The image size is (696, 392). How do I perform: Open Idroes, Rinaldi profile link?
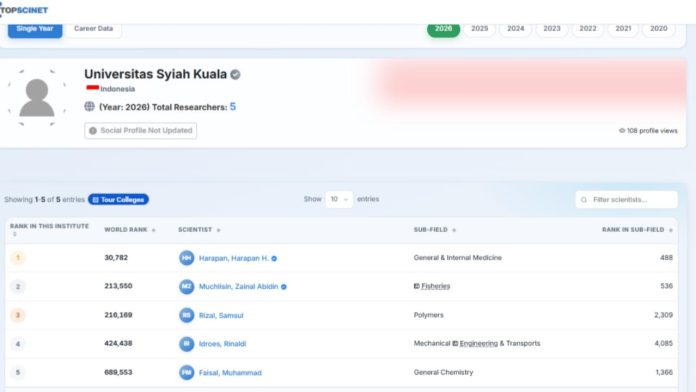point(222,344)
